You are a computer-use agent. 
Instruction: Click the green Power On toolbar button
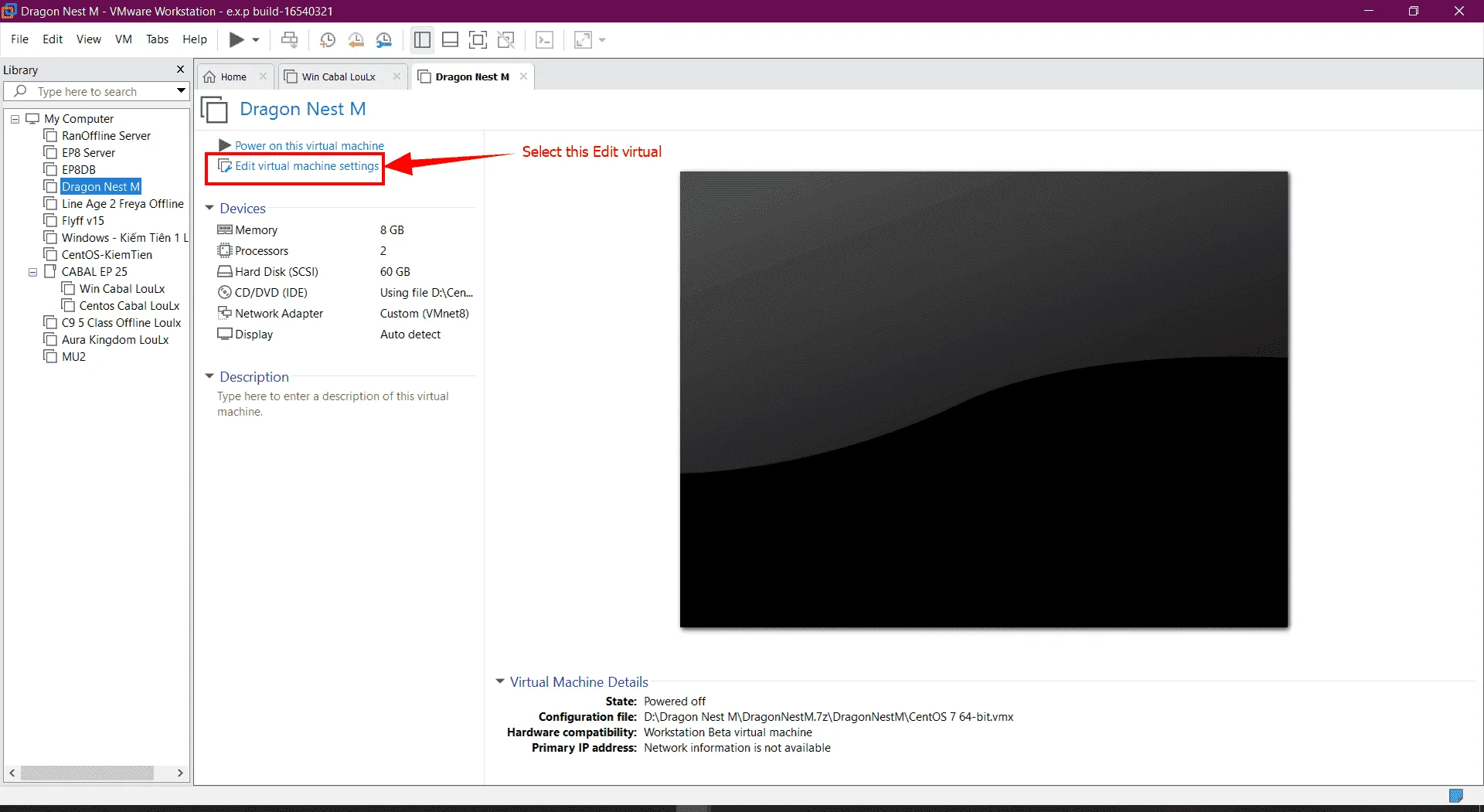click(237, 40)
